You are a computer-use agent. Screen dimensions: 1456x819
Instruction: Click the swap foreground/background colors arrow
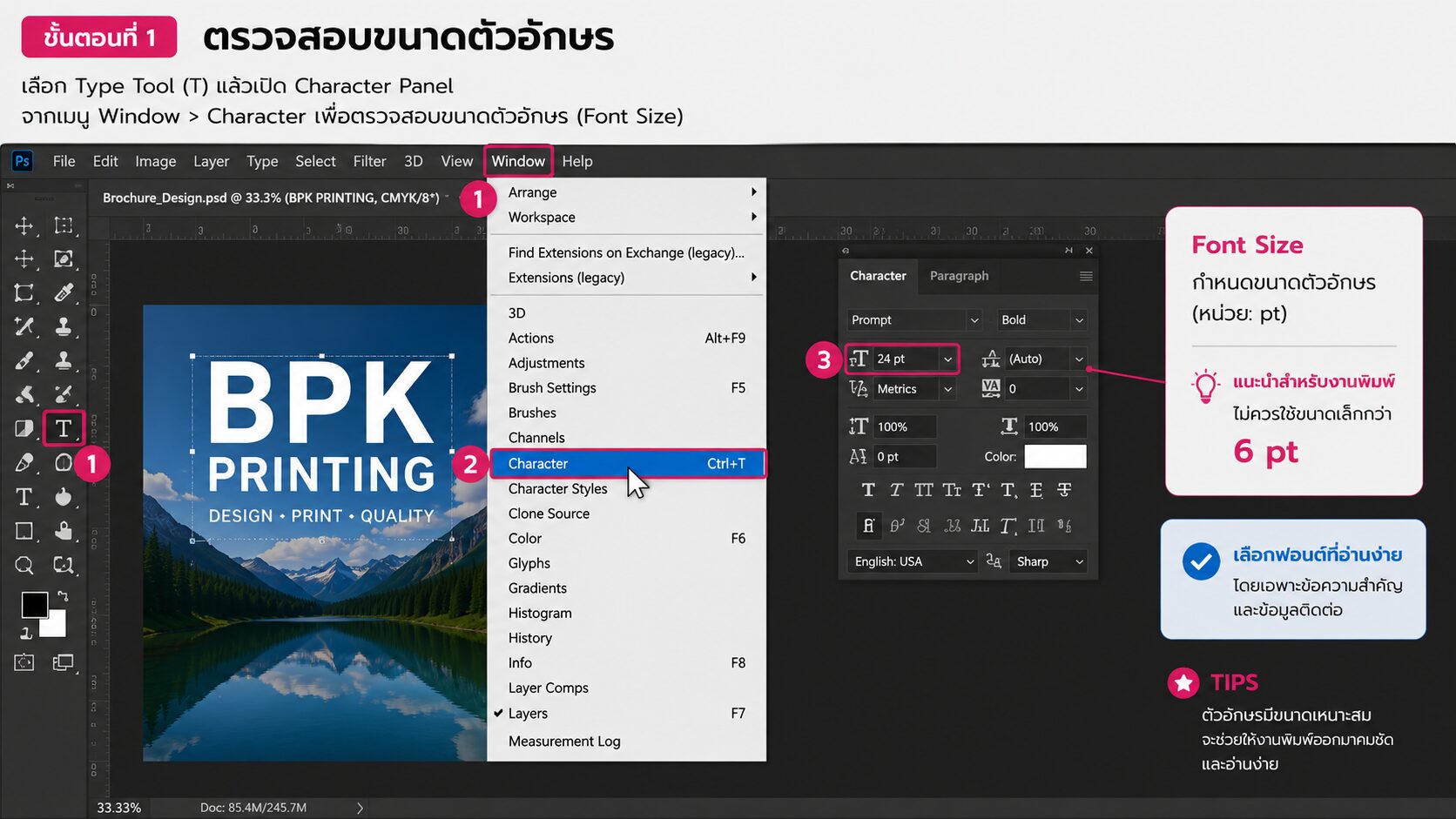click(63, 596)
